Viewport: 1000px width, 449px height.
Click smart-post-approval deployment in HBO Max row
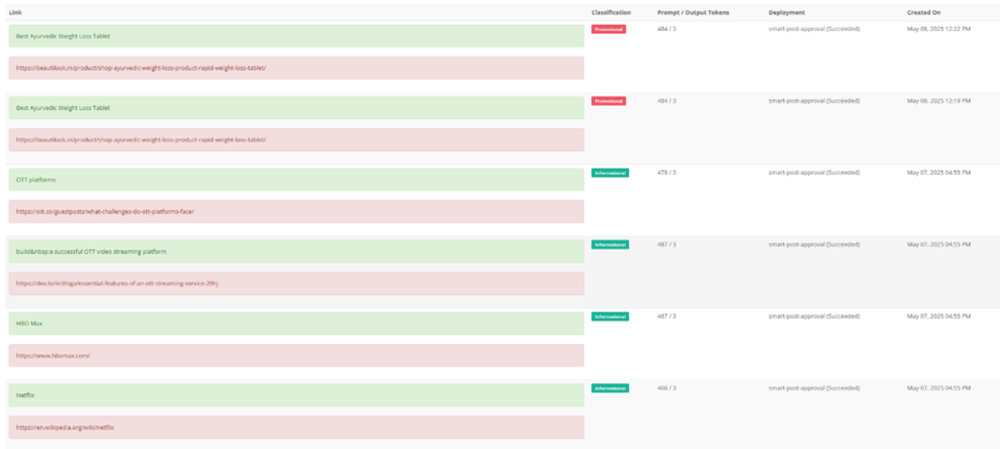coord(814,316)
